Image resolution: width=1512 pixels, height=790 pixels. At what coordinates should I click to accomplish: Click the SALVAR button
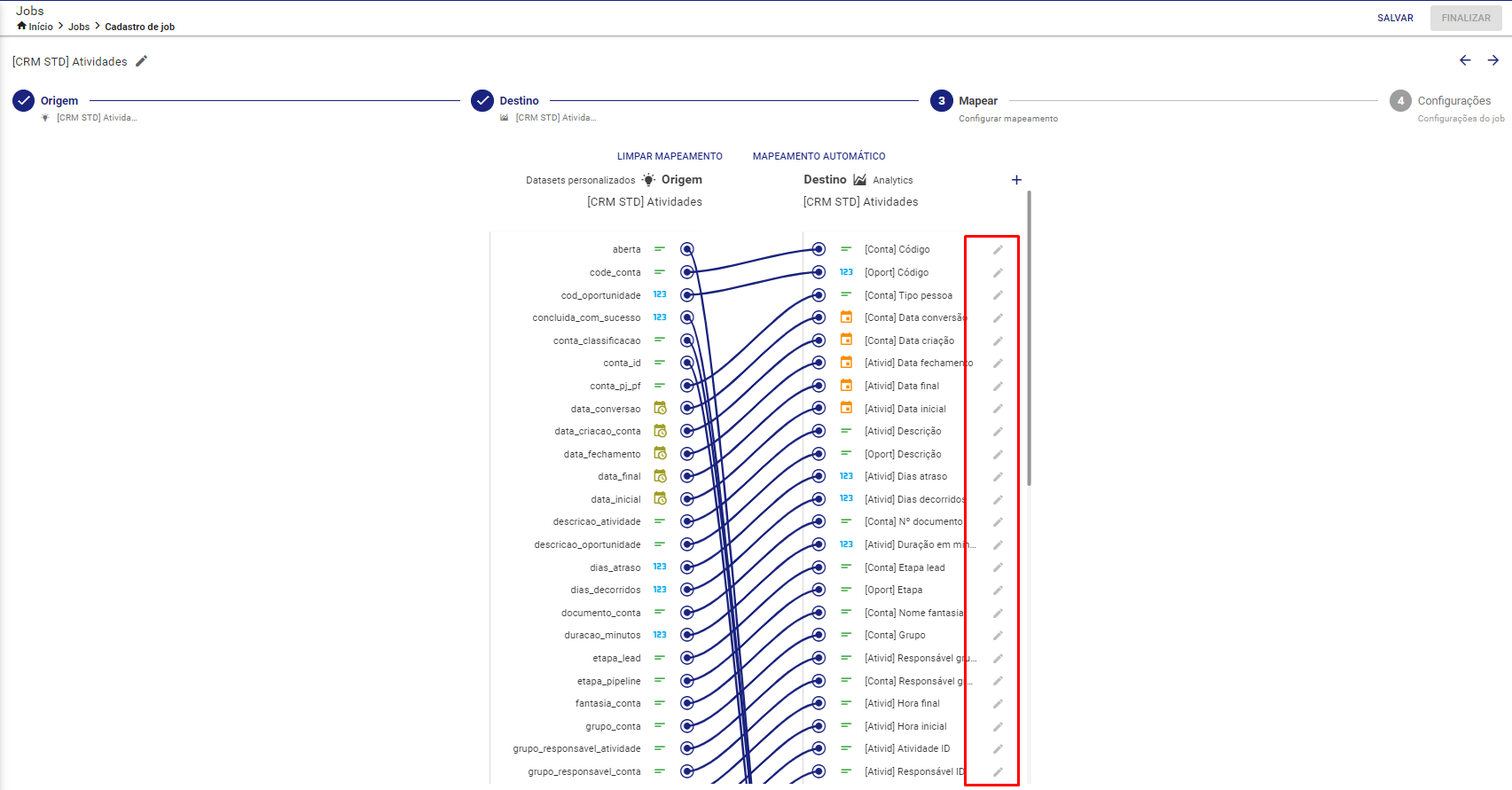pos(1395,18)
